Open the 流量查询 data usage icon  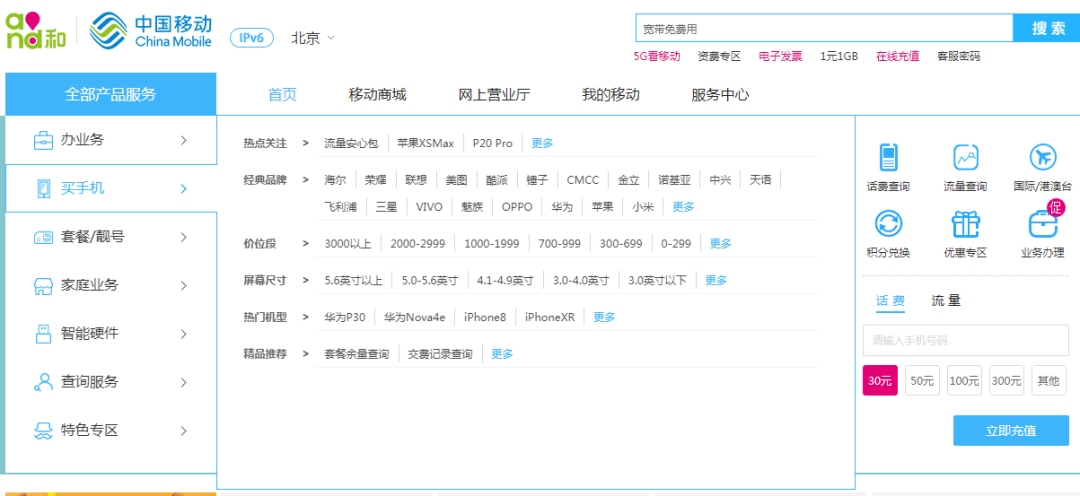(965, 158)
